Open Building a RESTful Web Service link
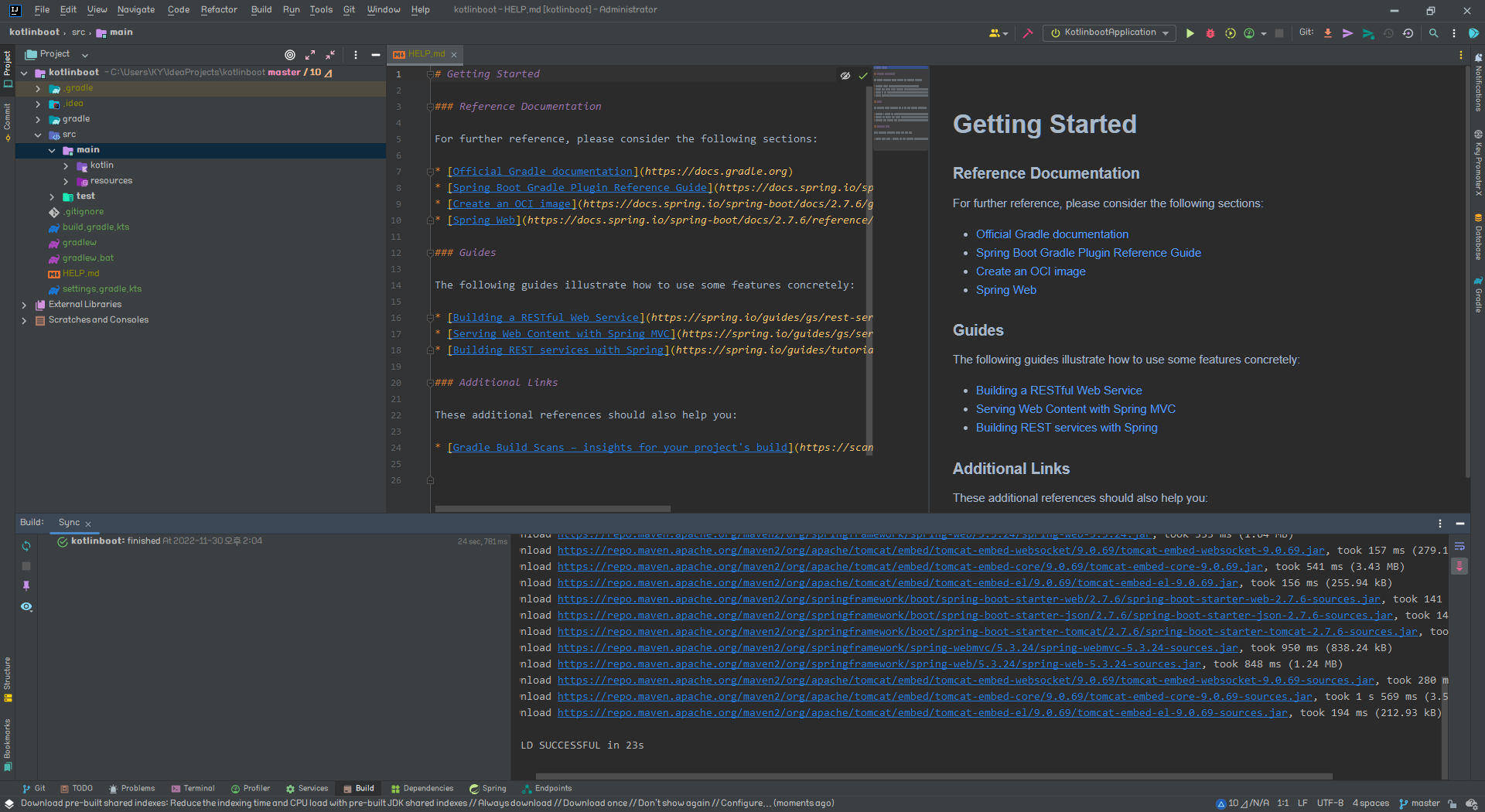This screenshot has width=1485, height=812. coord(1058,391)
